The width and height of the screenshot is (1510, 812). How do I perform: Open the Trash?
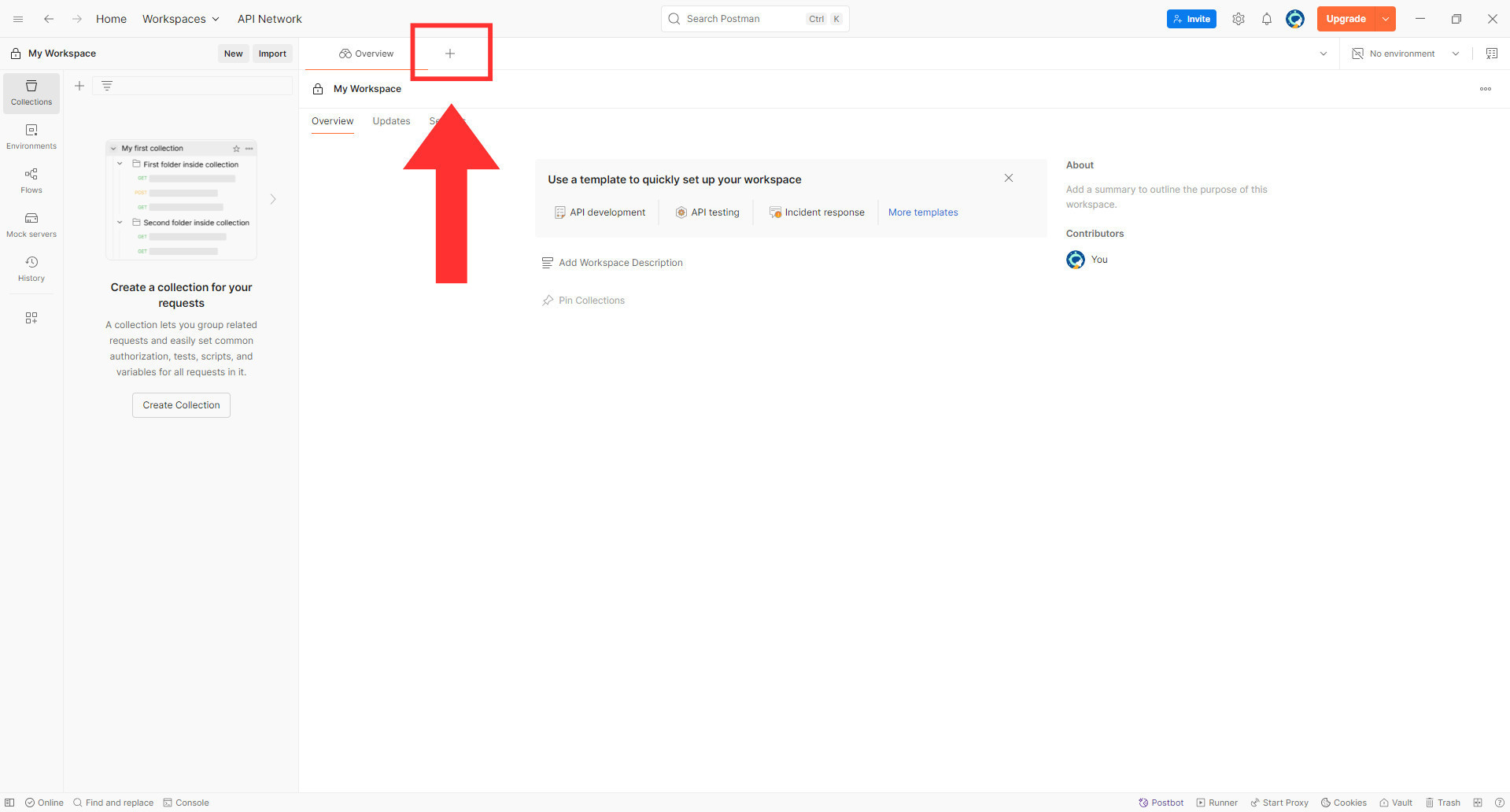click(1443, 803)
